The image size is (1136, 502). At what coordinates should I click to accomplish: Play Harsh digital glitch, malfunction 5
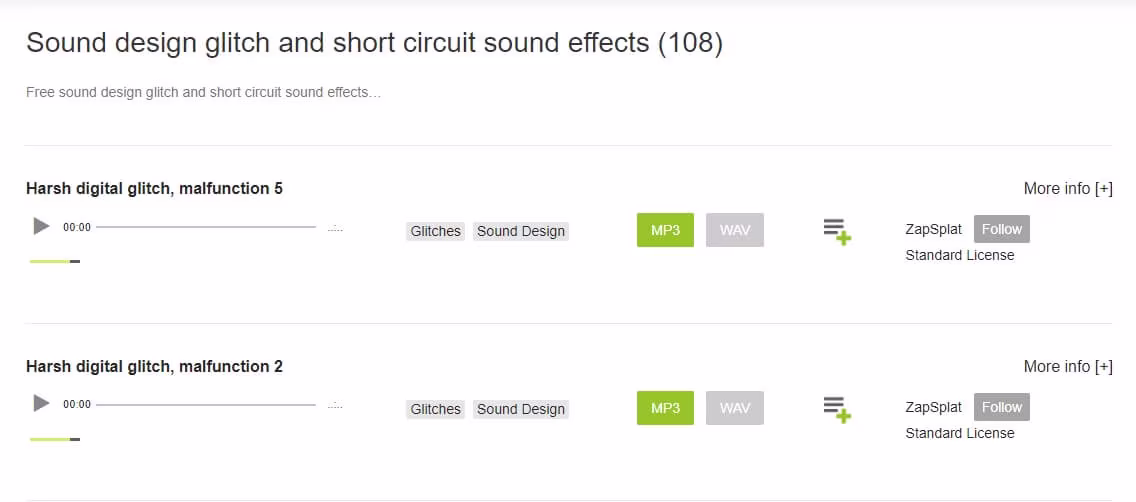click(x=41, y=226)
